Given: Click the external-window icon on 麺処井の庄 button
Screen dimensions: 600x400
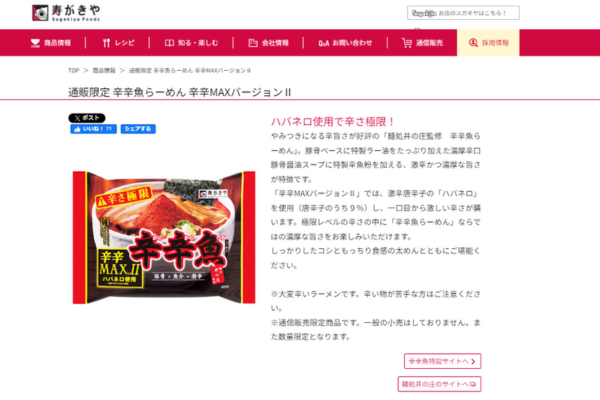Looking at the screenshot, I should tap(473, 384).
